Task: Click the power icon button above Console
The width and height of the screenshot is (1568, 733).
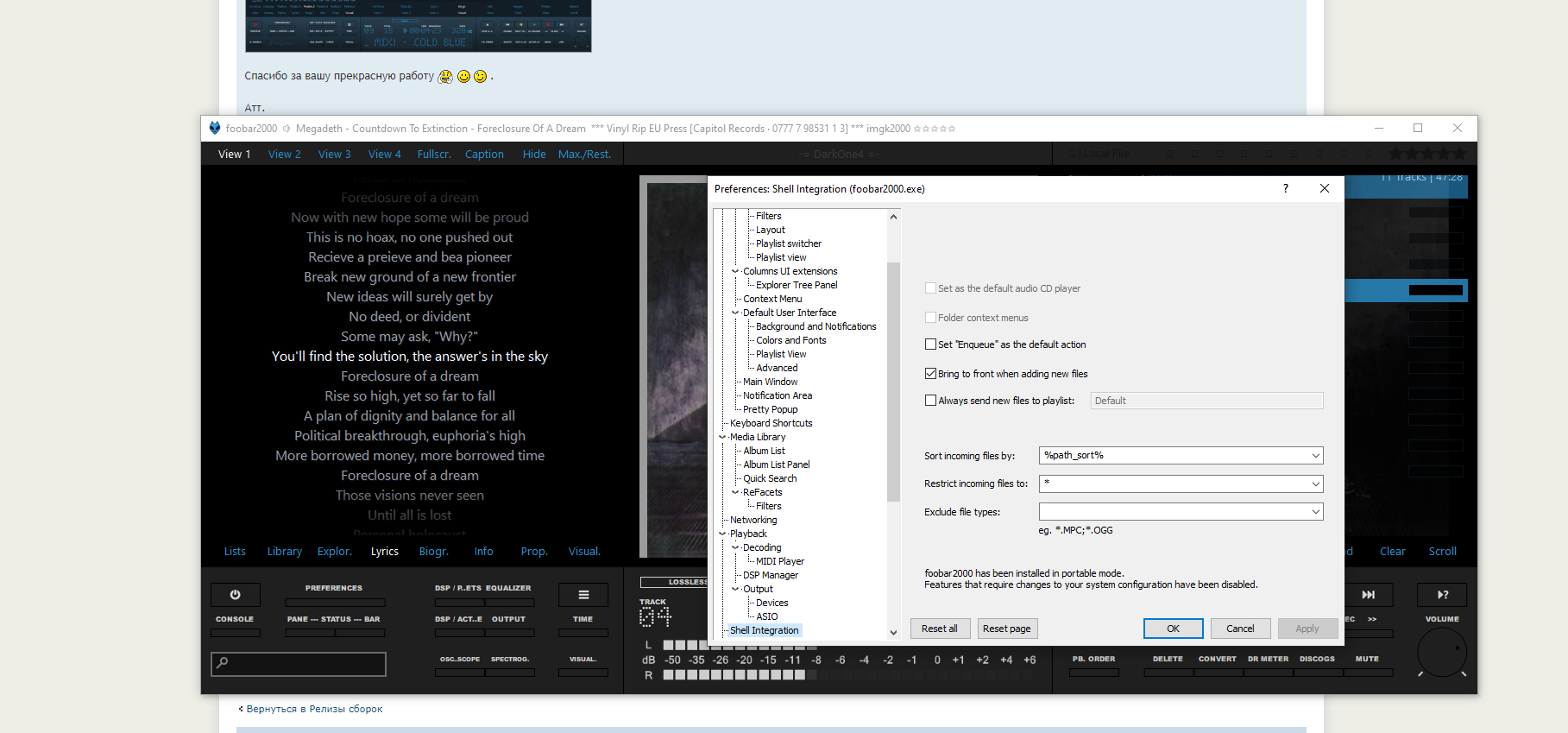Action: pos(235,595)
